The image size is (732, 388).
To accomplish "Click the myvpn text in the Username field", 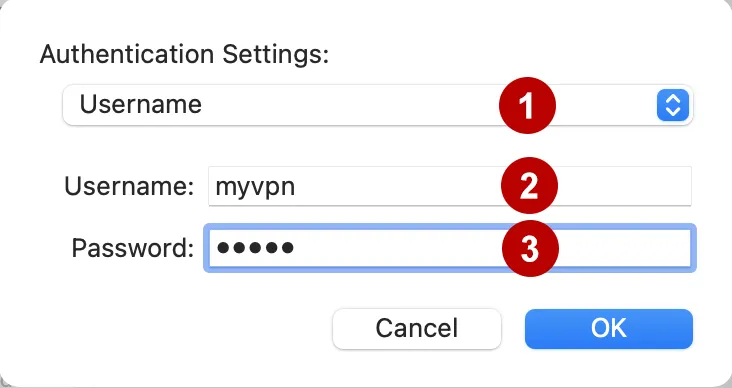I will (x=255, y=188).
